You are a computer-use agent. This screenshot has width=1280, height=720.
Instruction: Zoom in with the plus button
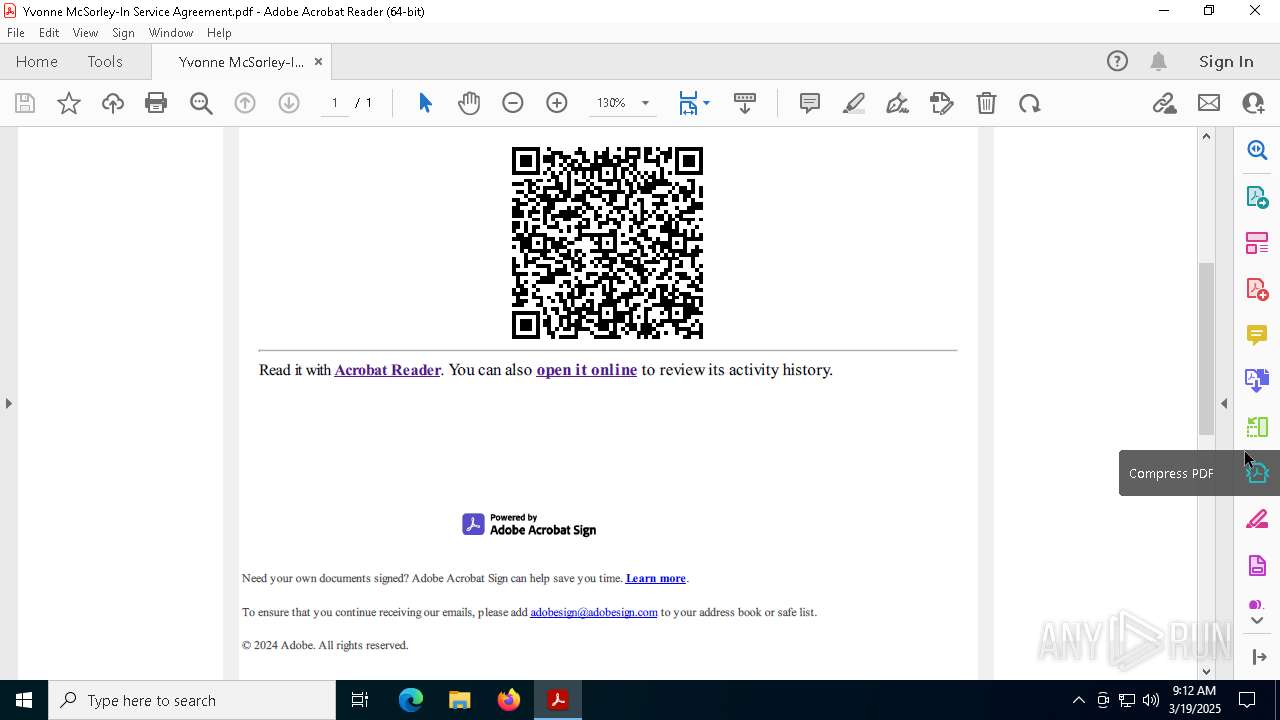(x=557, y=103)
